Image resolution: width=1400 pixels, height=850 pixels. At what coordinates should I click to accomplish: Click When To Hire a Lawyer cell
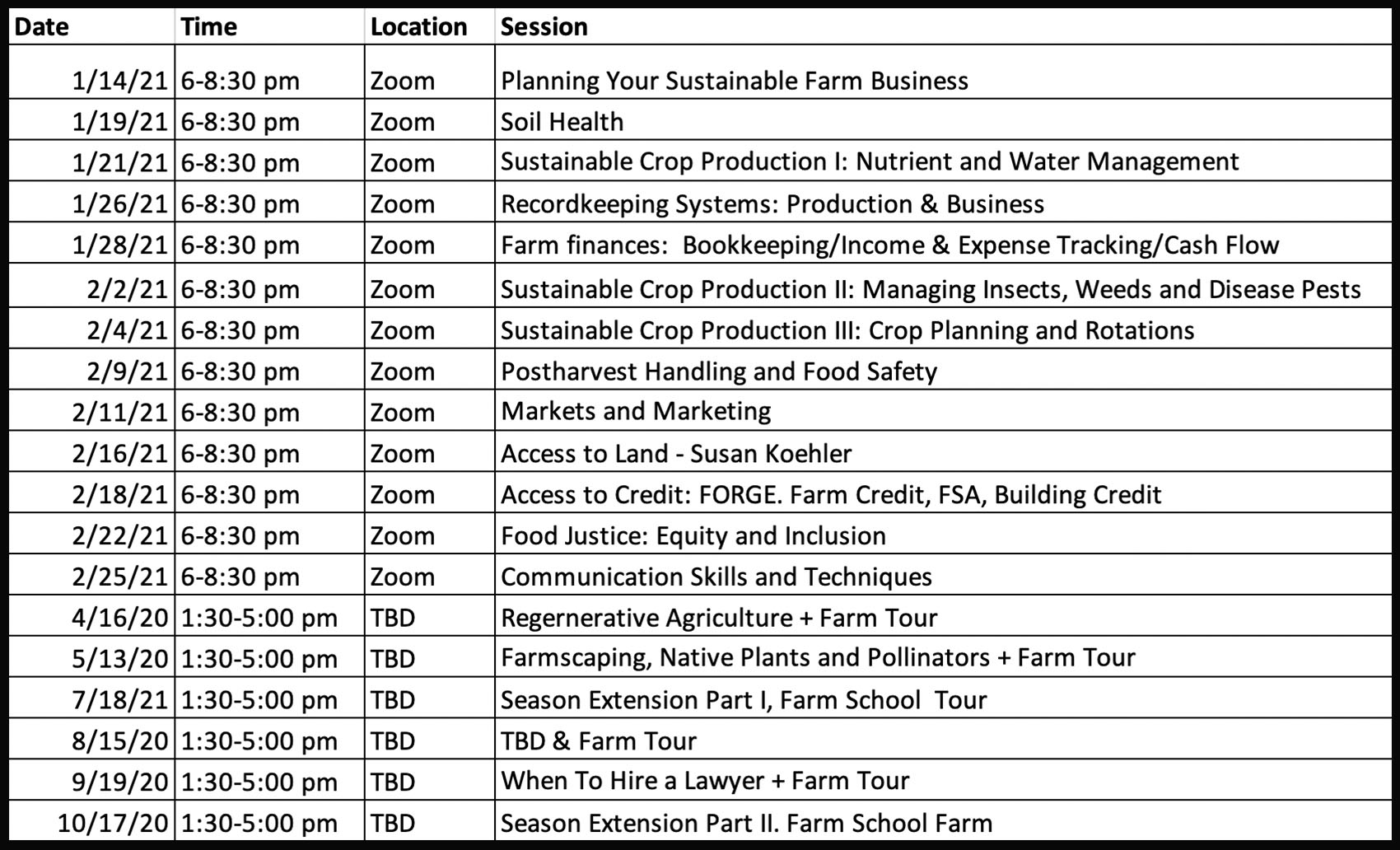[705, 781]
